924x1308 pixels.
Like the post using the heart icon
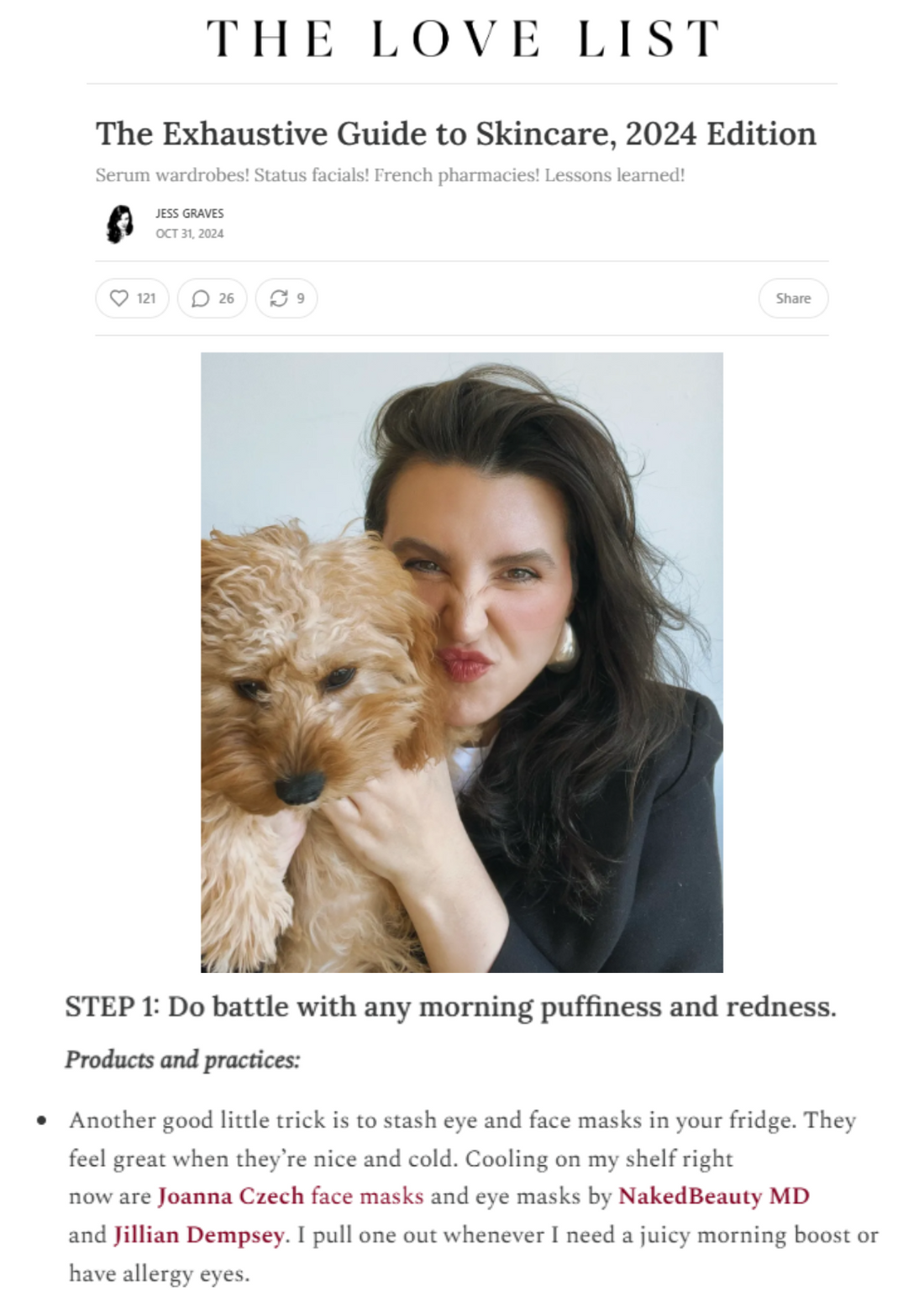pos(120,298)
